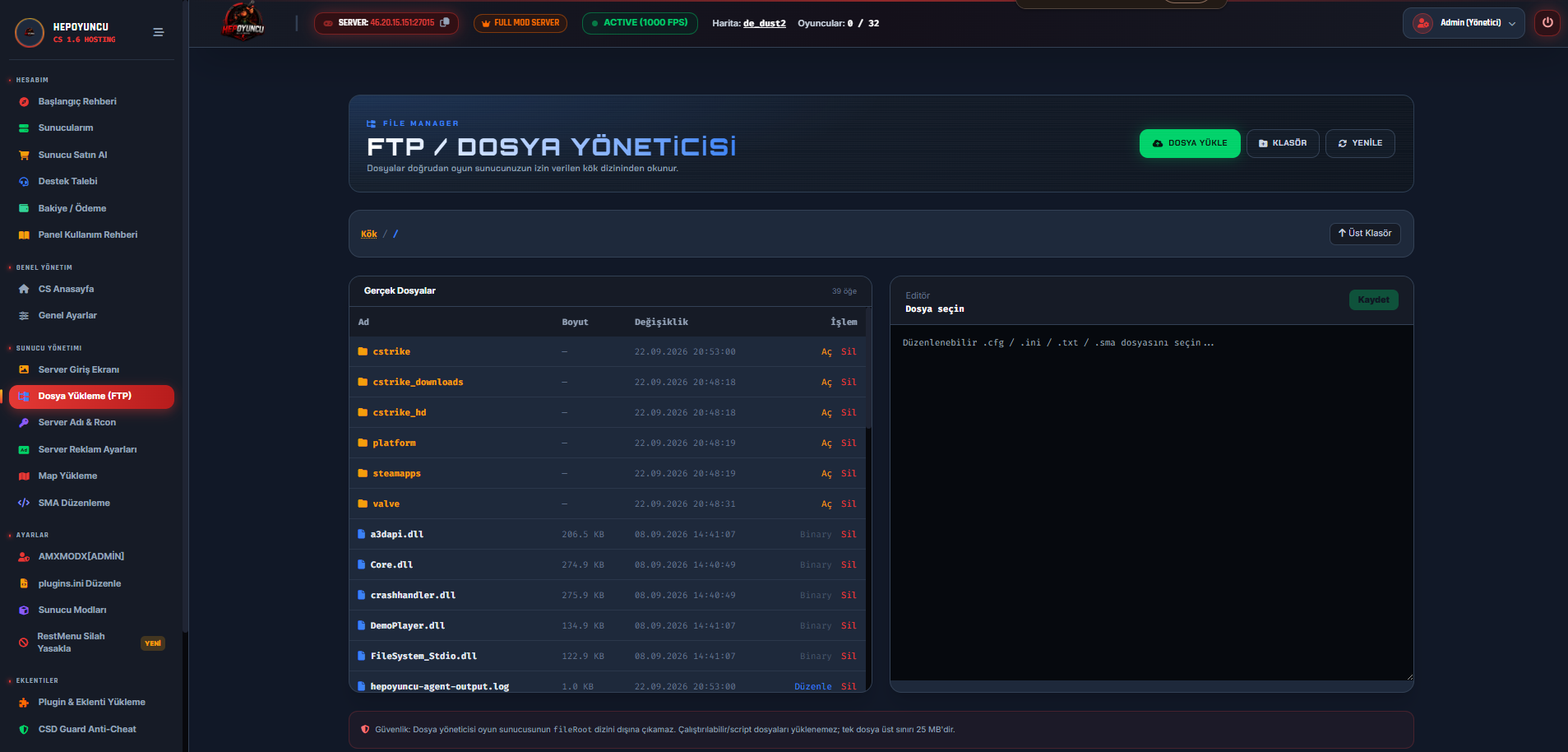This screenshot has height=752, width=1568.
Task: Click the RestMenu Silah Yasakla ban icon
Action: [x=24, y=643]
